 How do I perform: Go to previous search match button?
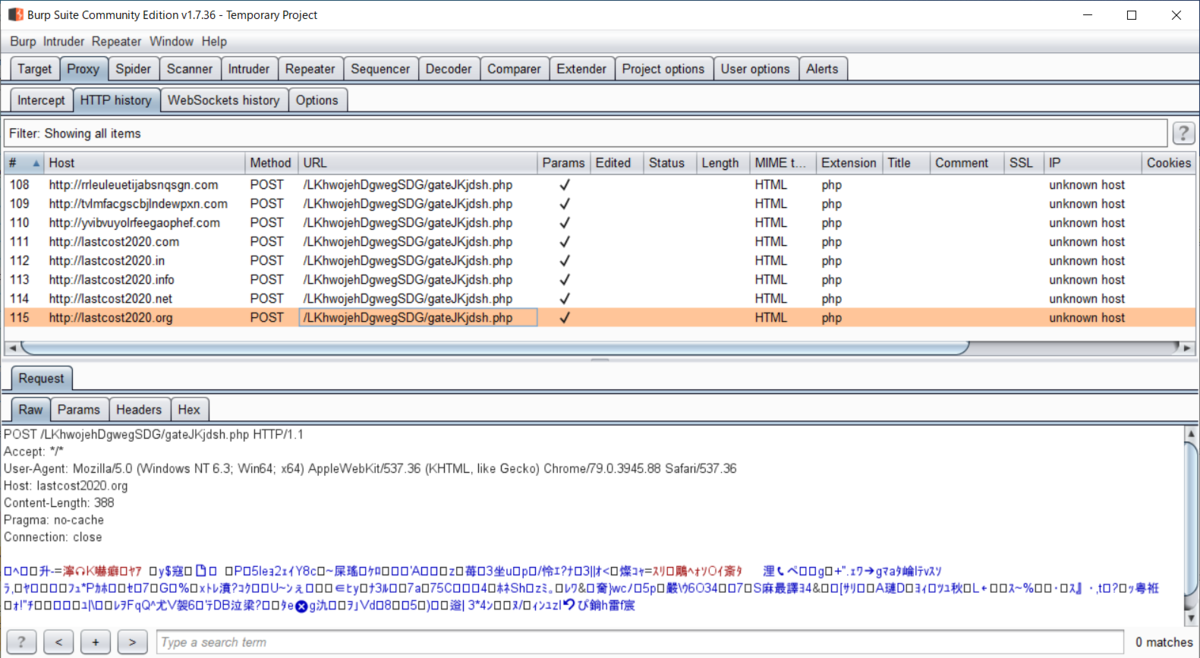[59, 642]
